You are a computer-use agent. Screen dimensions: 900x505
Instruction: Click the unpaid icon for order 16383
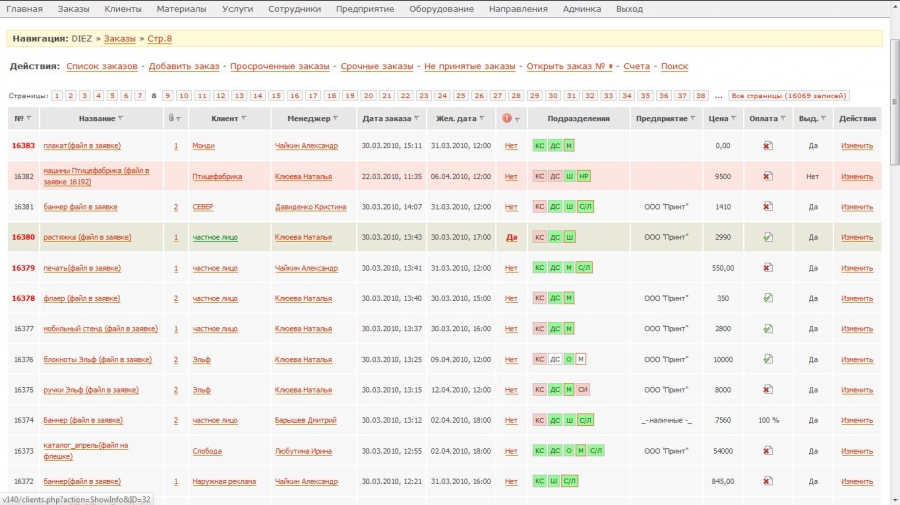(x=767, y=146)
